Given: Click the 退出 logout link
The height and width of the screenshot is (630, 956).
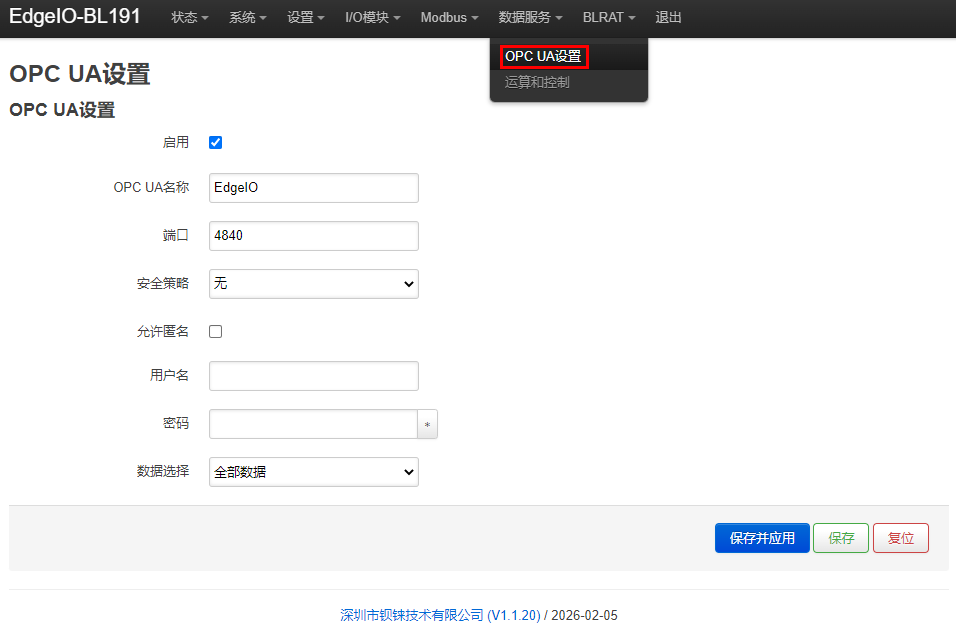Looking at the screenshot, I should coord(668,18).
